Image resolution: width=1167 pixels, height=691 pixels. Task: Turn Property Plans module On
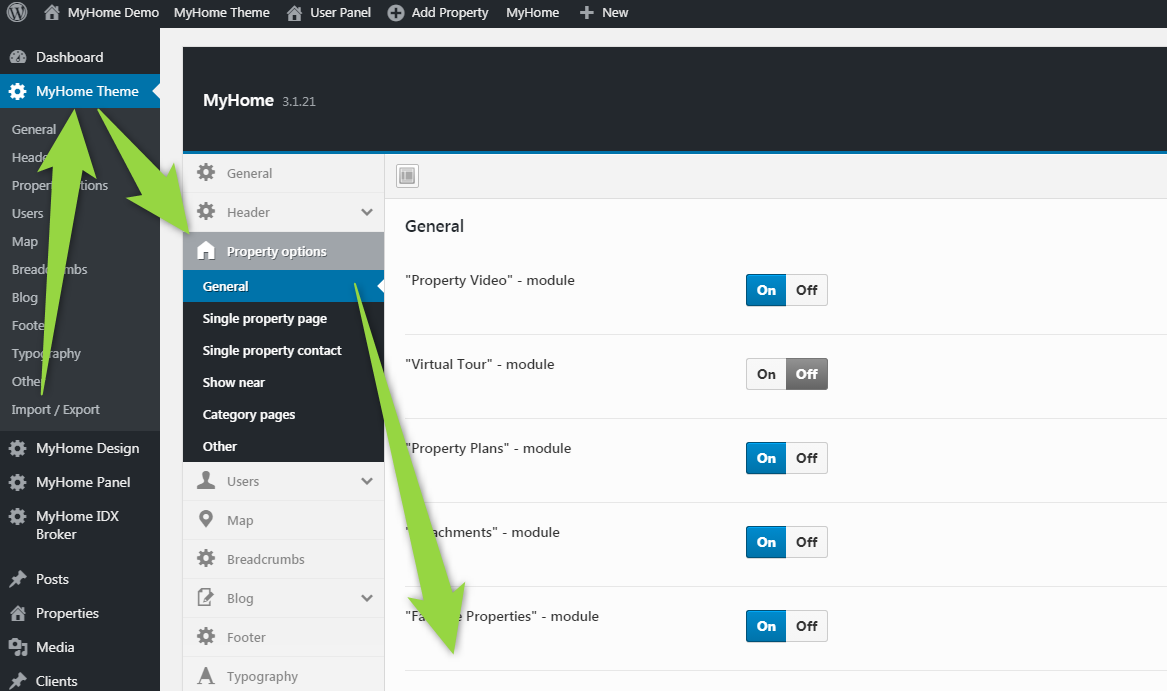pyautogui.click(x=766, y=458)
